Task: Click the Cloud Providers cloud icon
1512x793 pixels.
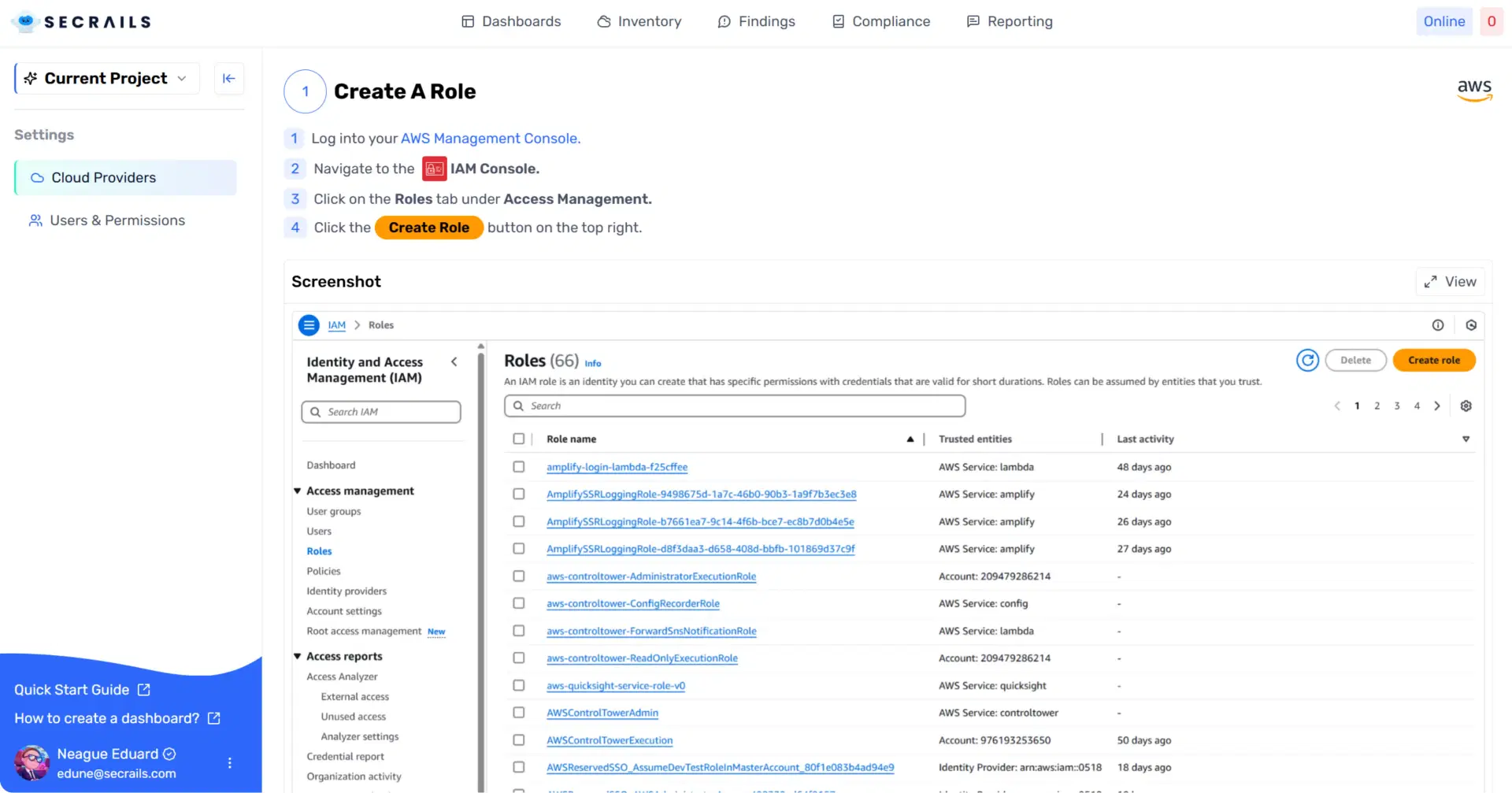Action: 37,178
